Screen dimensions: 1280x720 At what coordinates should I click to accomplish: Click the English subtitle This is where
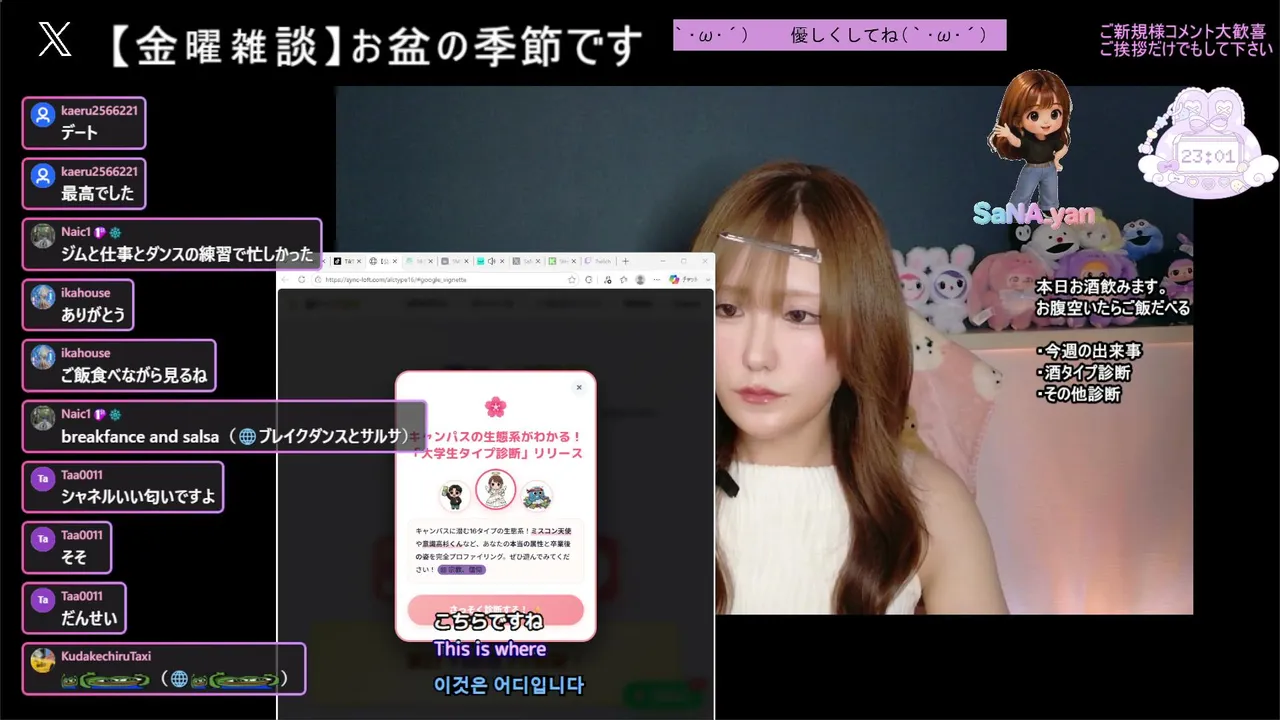[490, 649]
